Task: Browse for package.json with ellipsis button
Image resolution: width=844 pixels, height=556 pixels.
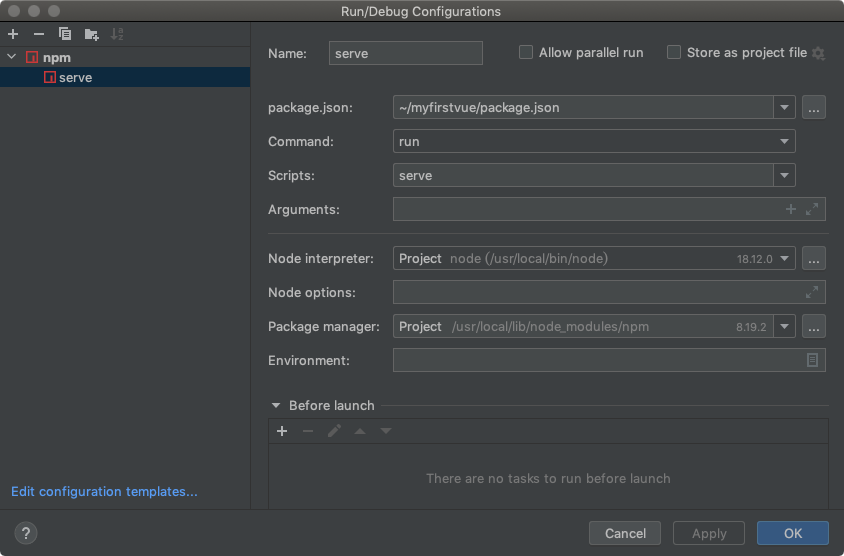Action: (x=814, y=107)
